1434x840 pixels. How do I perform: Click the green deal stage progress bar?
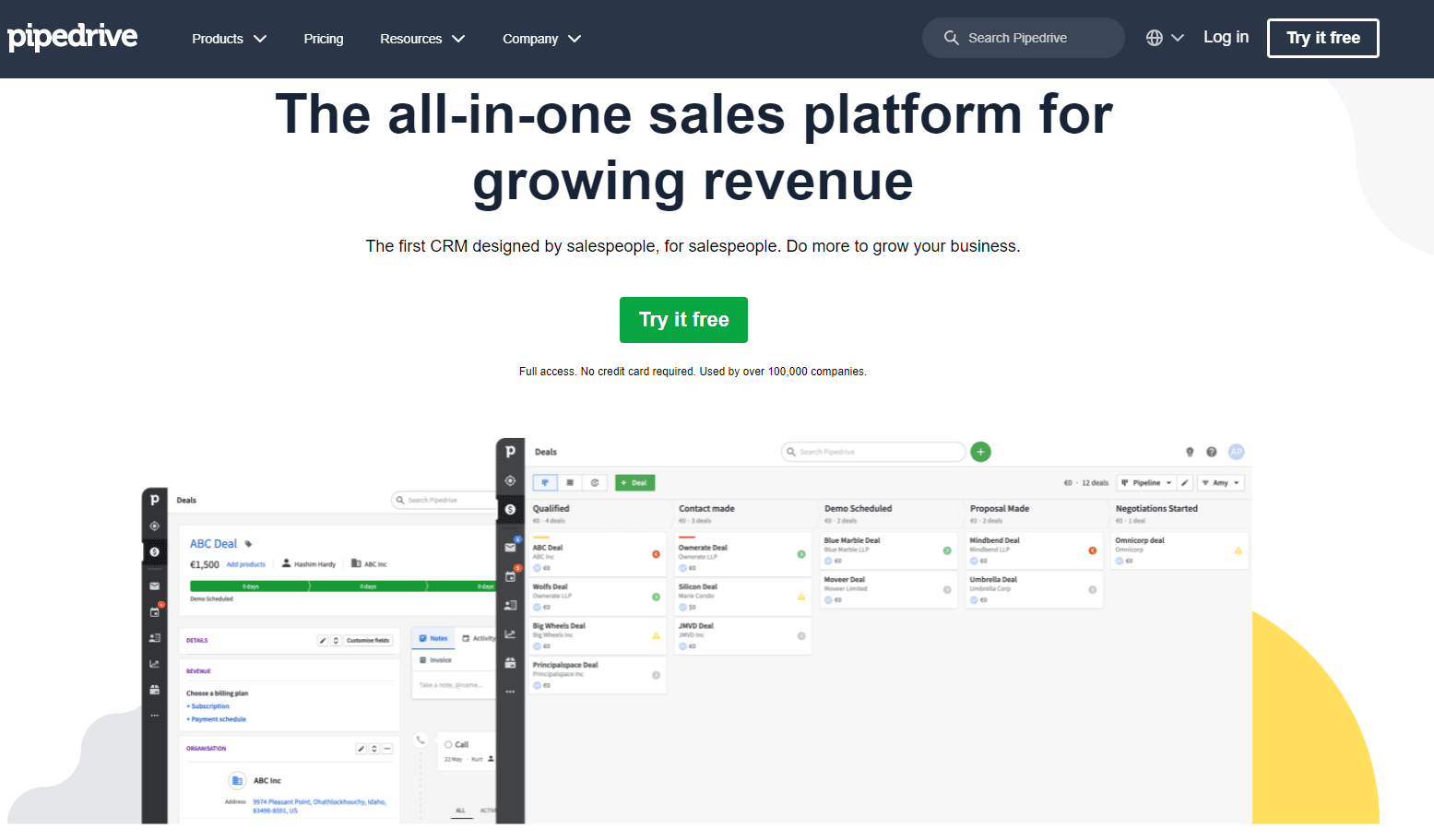pos(343,586)
